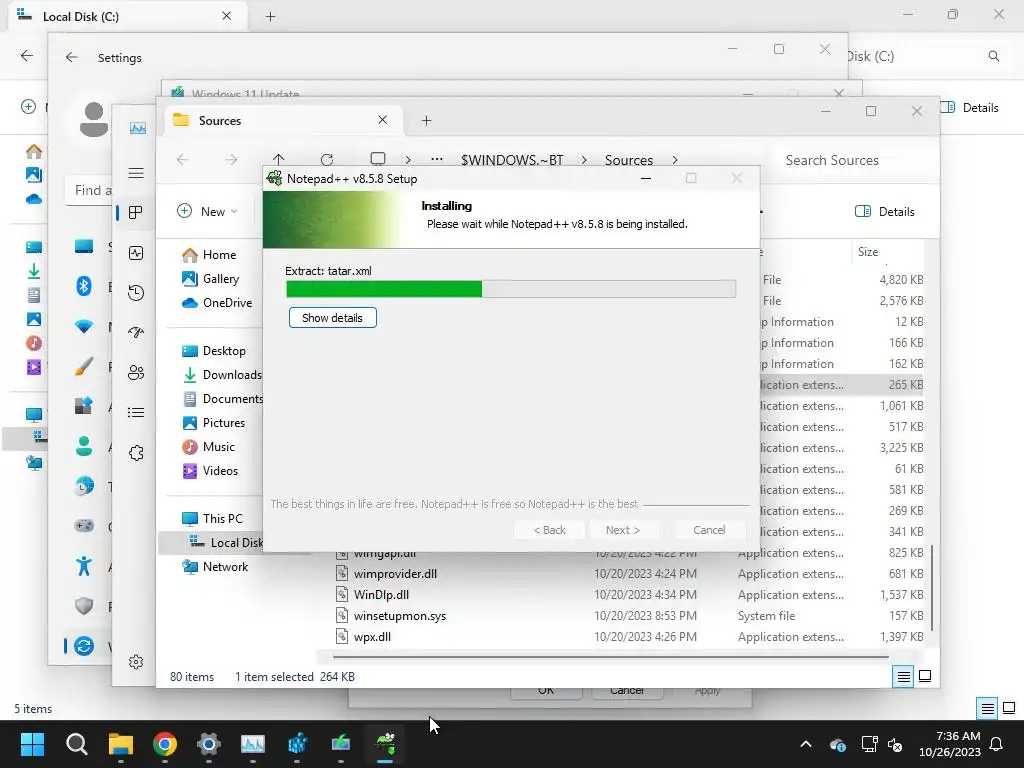This screenshot has height=768, width=1024.
Task: Switch to details list view icon in Sources
Action: (x=903, y=677)
